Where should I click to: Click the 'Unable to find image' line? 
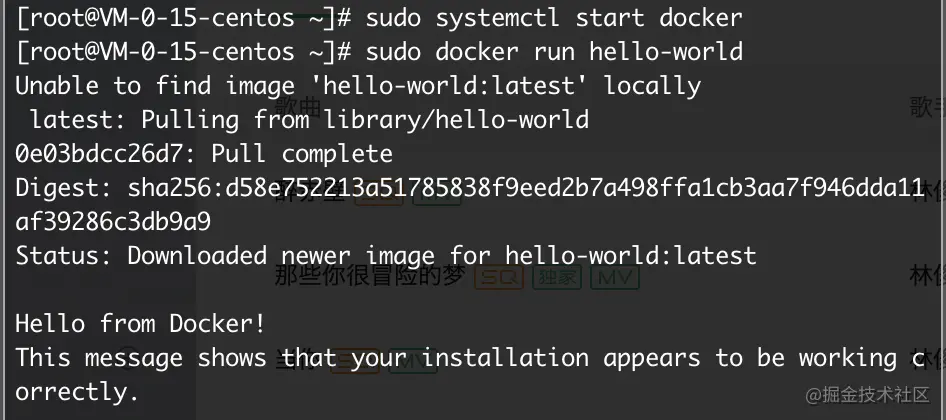point(358,86)
